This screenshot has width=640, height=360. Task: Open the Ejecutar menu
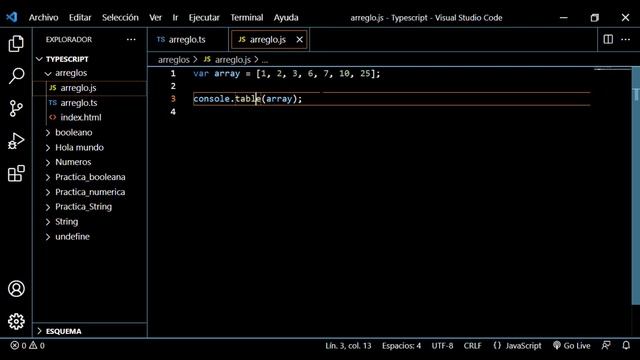204,18
